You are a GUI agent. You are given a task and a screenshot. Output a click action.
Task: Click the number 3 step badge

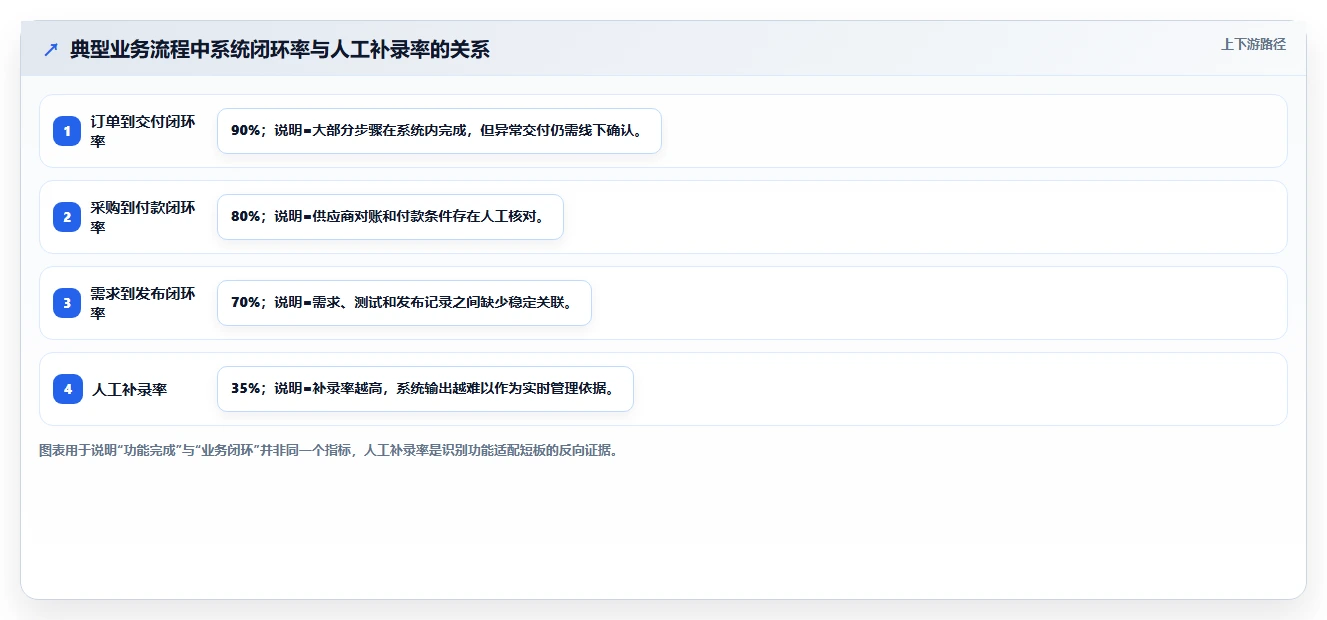pos(67,303)
